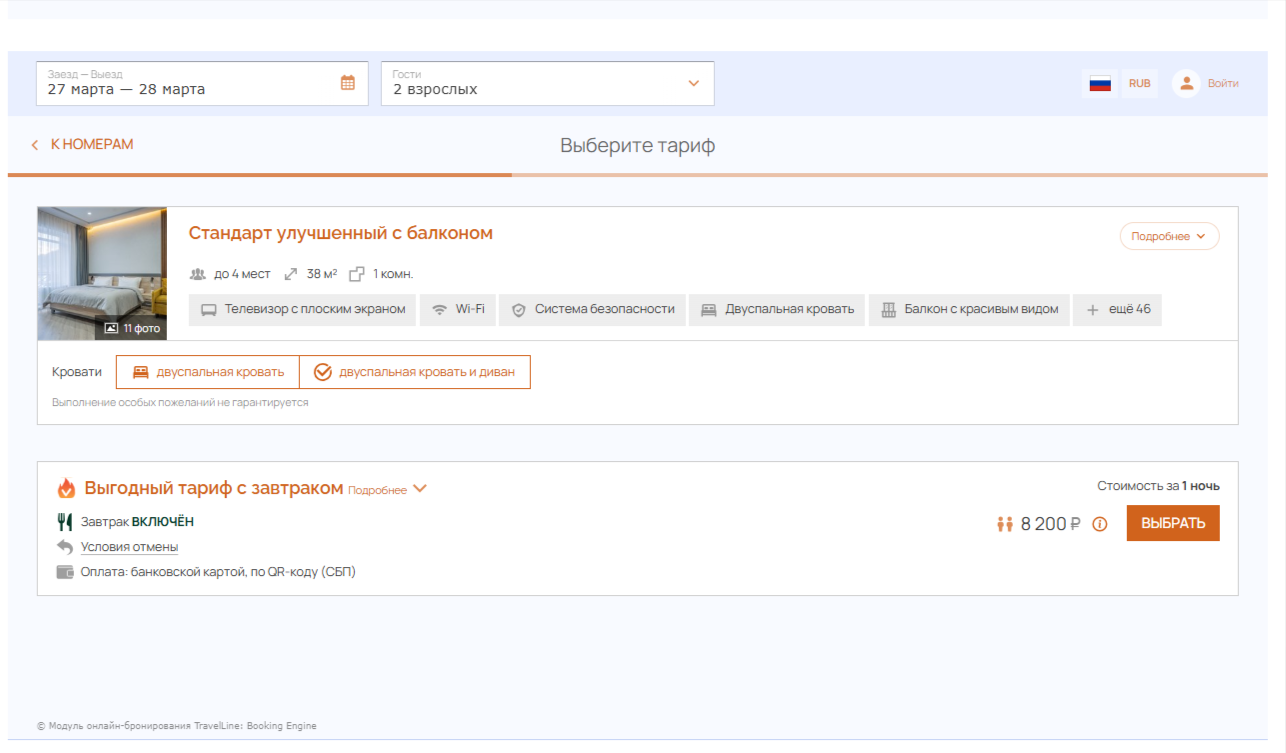The width and height of the screenshot is (1286, 753).
Task: Open the Условия отмены link
Action: [129, 547]
